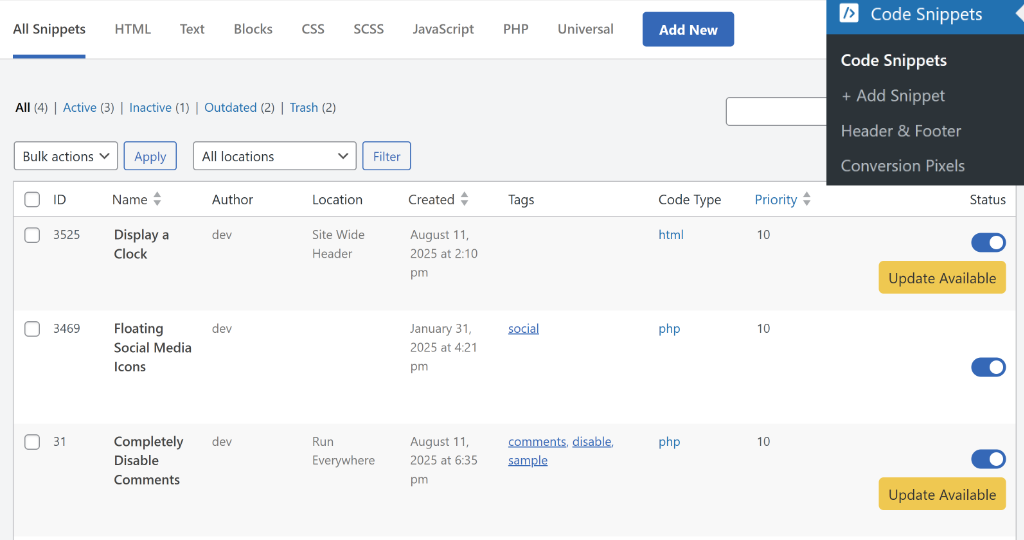Click inside the search snippets field

pos(776,112)
